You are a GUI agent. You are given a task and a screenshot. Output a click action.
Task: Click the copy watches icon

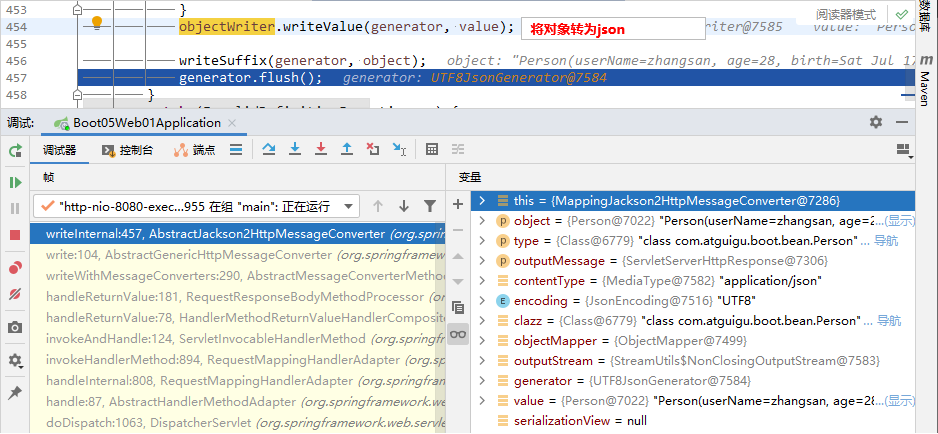tap(458, 308)
